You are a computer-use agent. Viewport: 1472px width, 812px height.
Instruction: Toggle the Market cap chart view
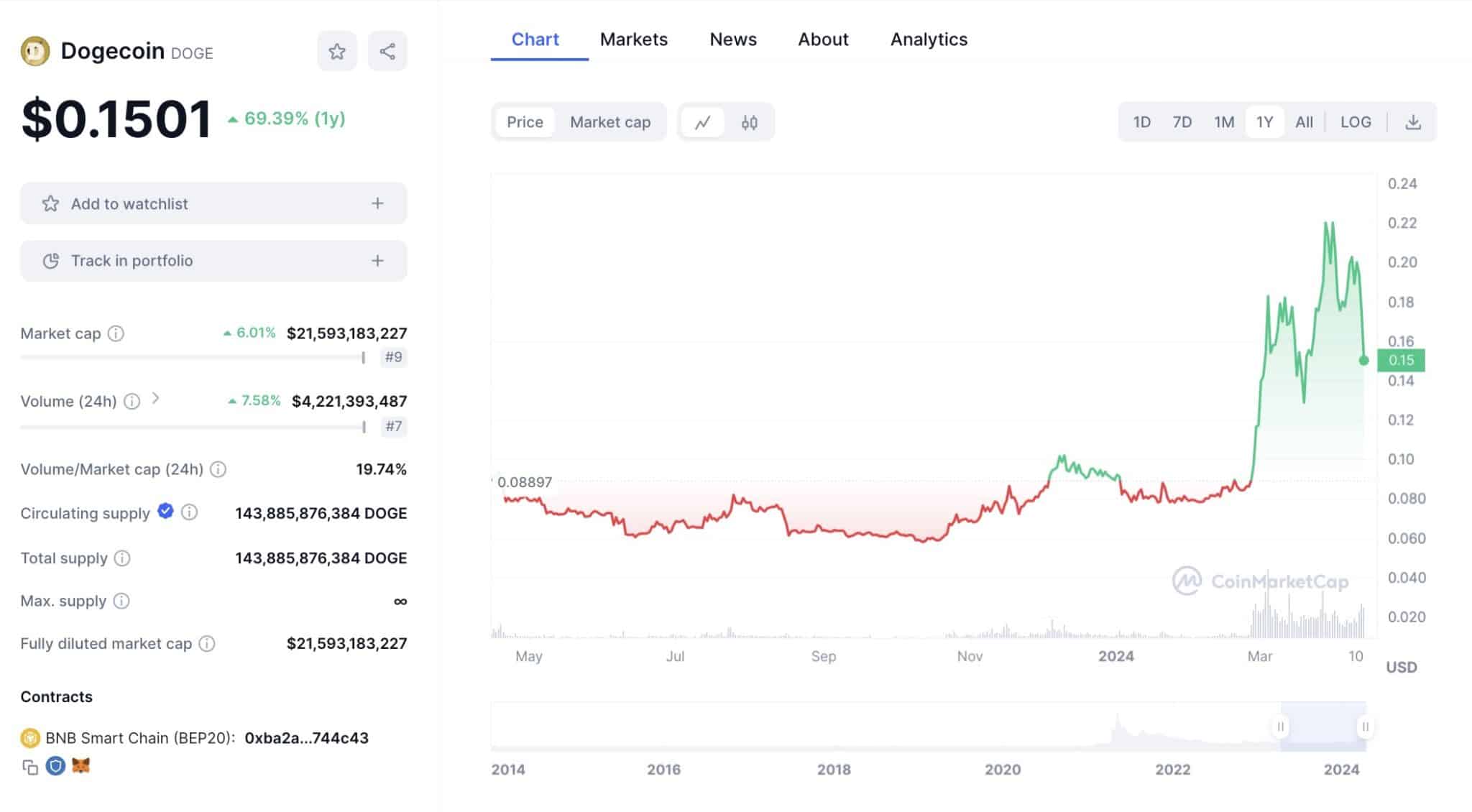[609, 121]
